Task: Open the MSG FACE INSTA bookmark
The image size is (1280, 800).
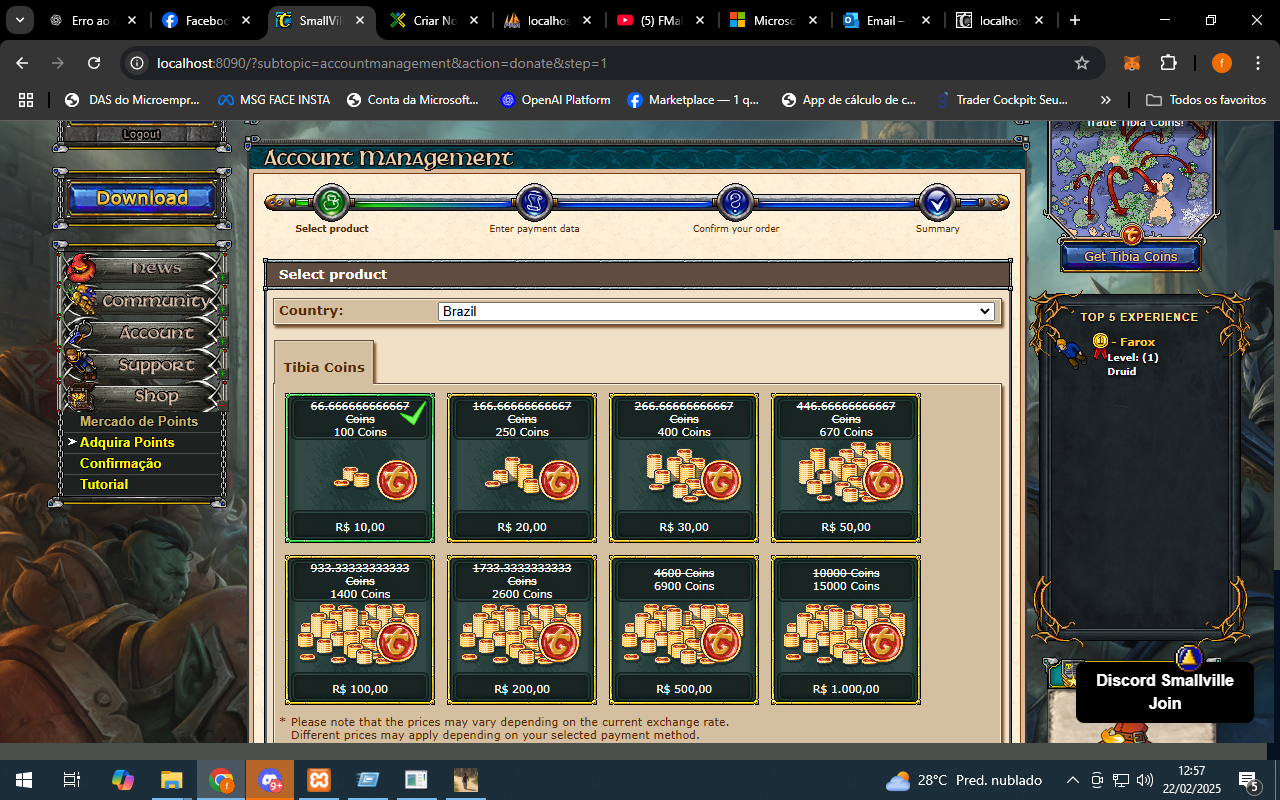Action: coord(273,100)
